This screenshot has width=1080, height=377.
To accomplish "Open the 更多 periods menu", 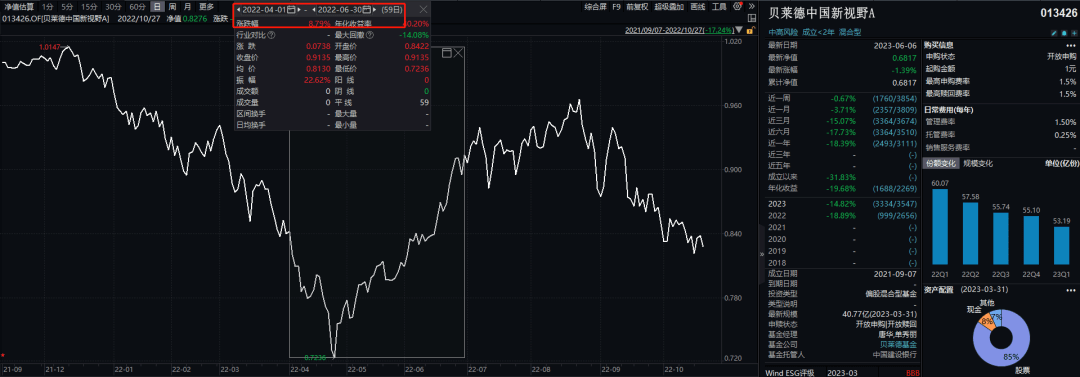I will (207, 6).
